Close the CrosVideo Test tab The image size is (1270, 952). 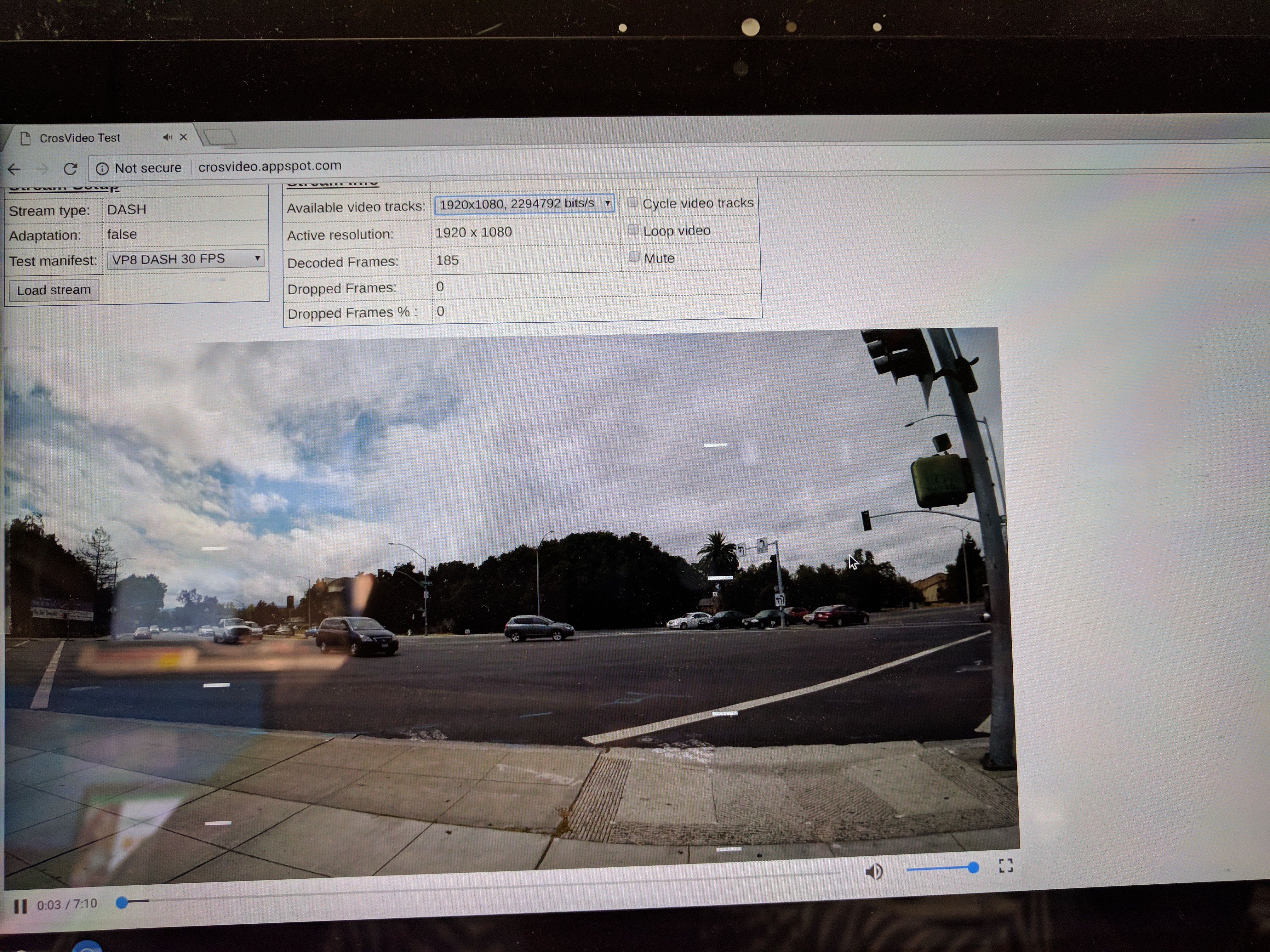point(184,137)
